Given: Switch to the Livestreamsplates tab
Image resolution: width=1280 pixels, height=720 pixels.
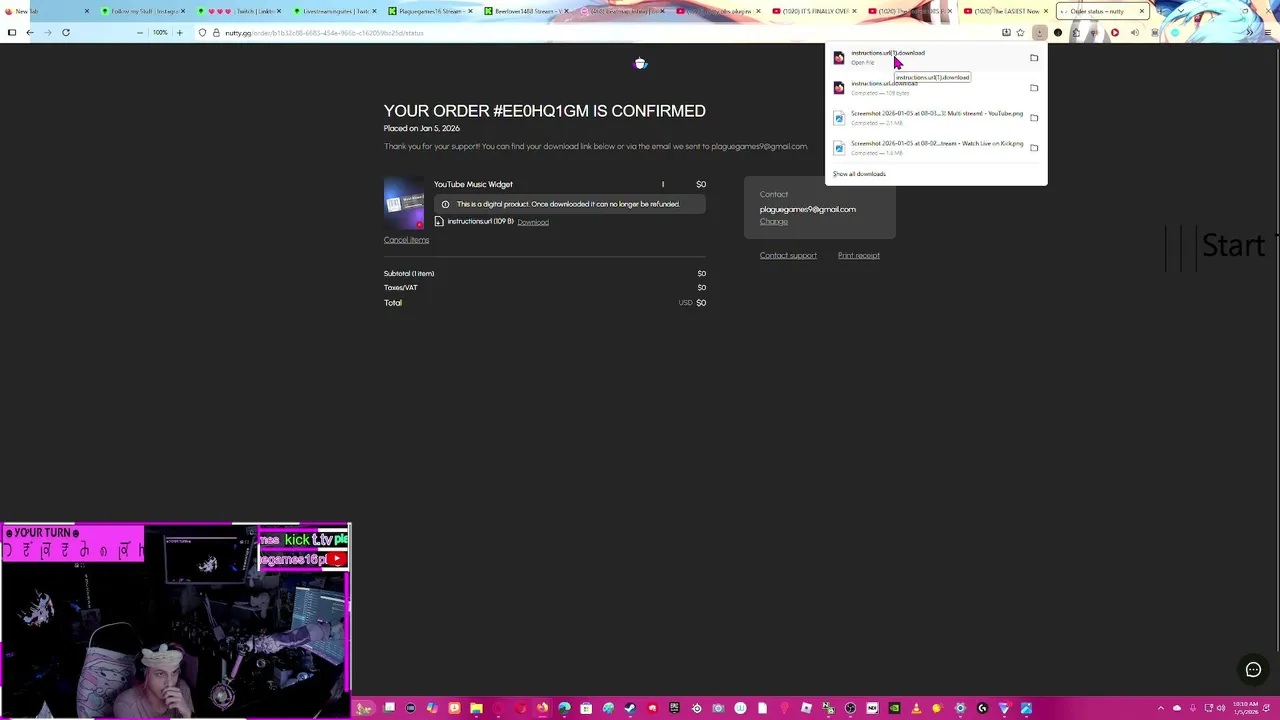Looking at the screenshot, I should pos(334,11).
